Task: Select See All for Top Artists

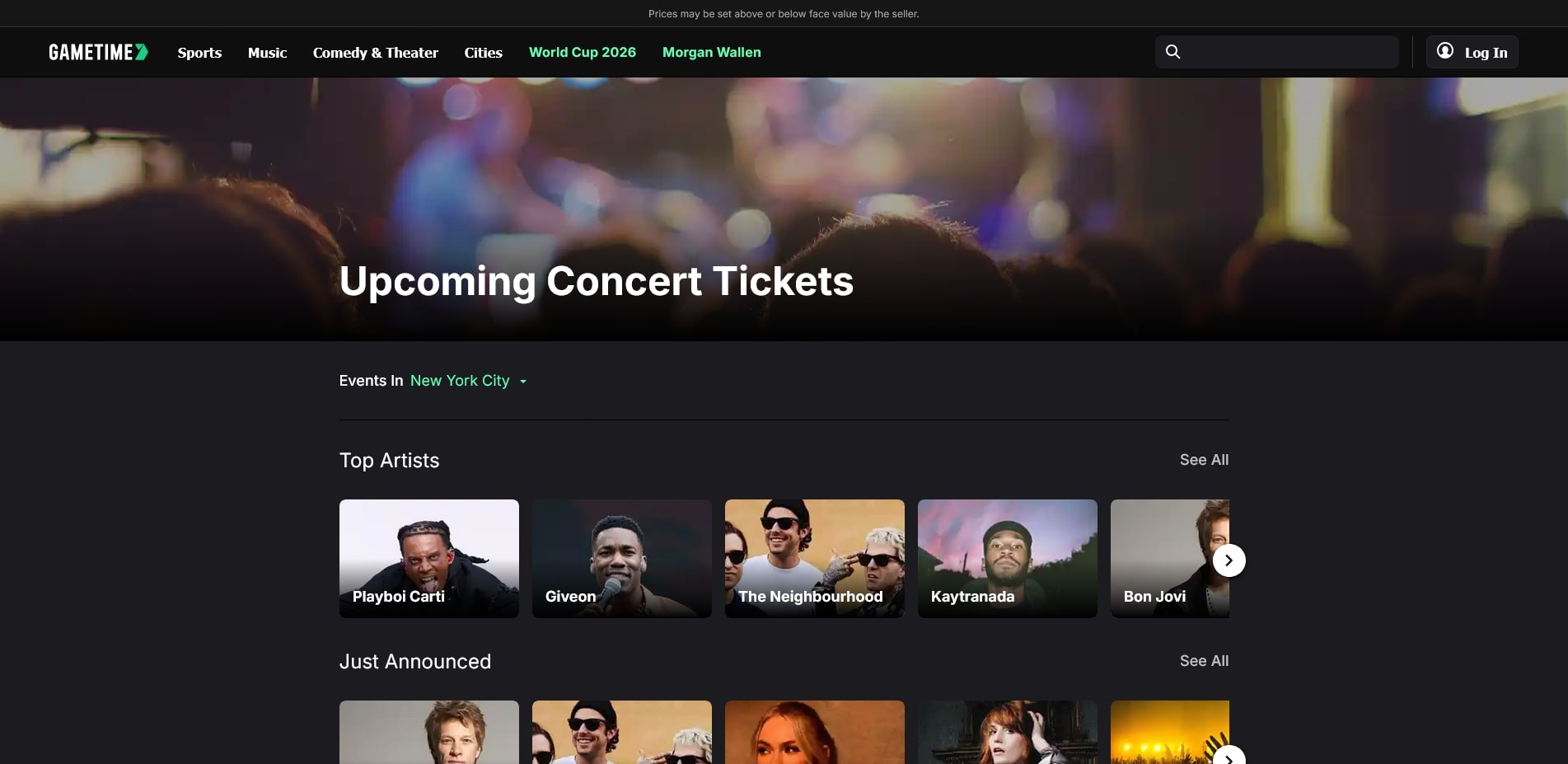Action: pyautogui.click(x=1204, y=460)
